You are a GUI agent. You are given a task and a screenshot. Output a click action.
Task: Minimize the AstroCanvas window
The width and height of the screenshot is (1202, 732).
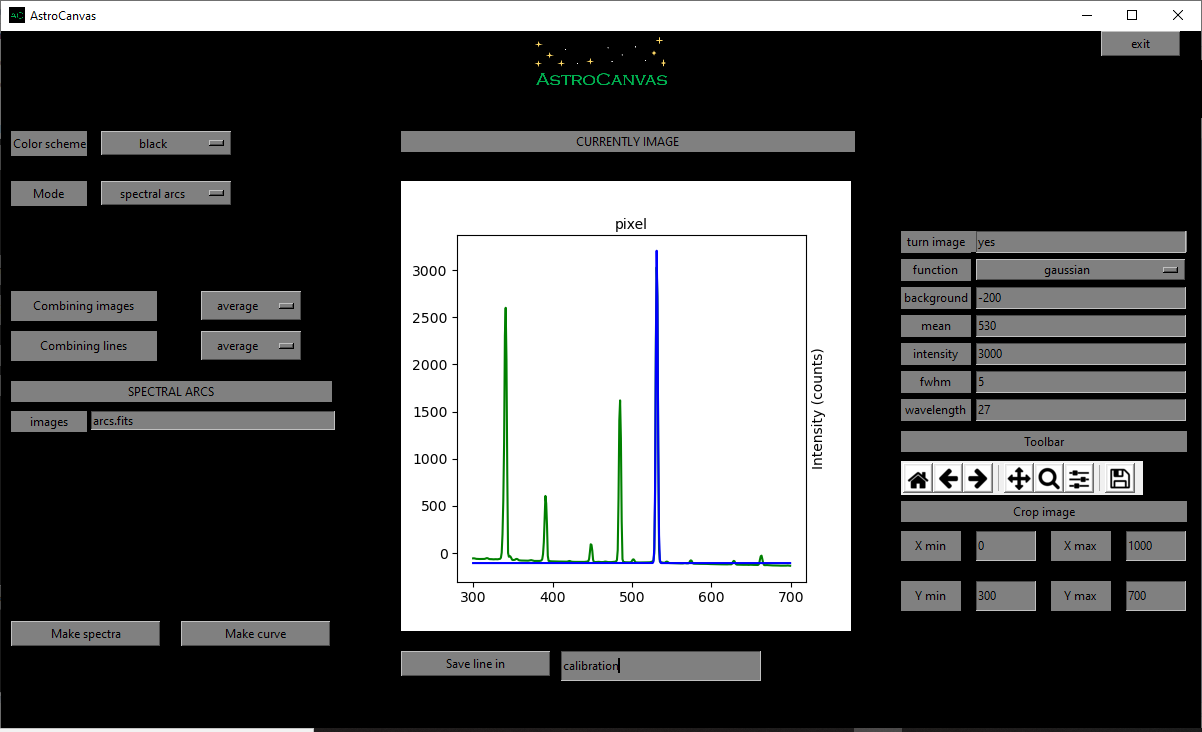(1086, 15)
